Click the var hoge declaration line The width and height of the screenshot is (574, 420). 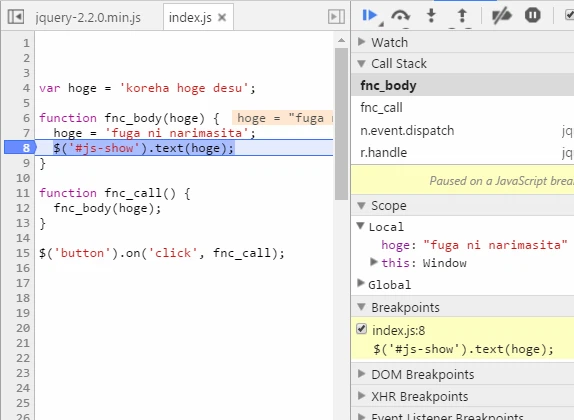(x=147, y=88)
